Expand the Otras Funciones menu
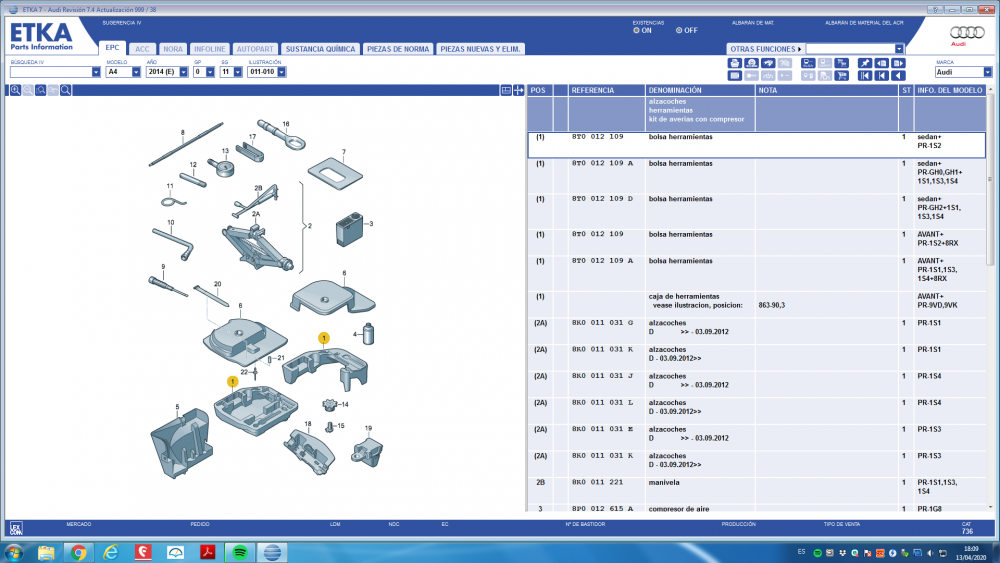This screenshot has width=1000, height=563. [x=765, y=49]
